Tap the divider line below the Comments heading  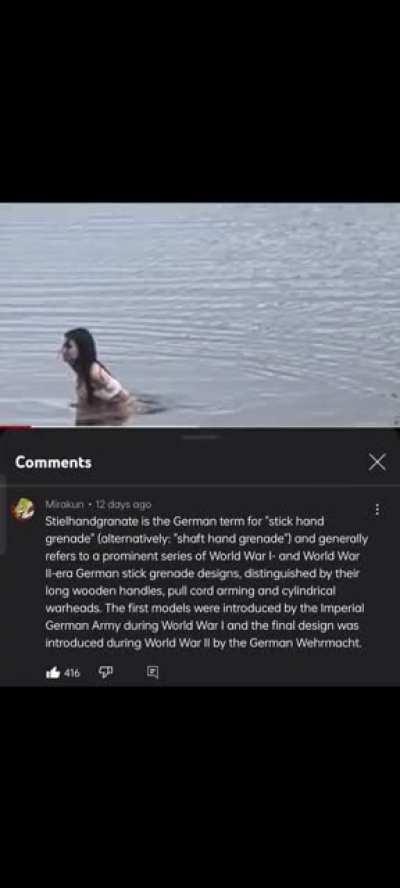(x=200, y=485)
